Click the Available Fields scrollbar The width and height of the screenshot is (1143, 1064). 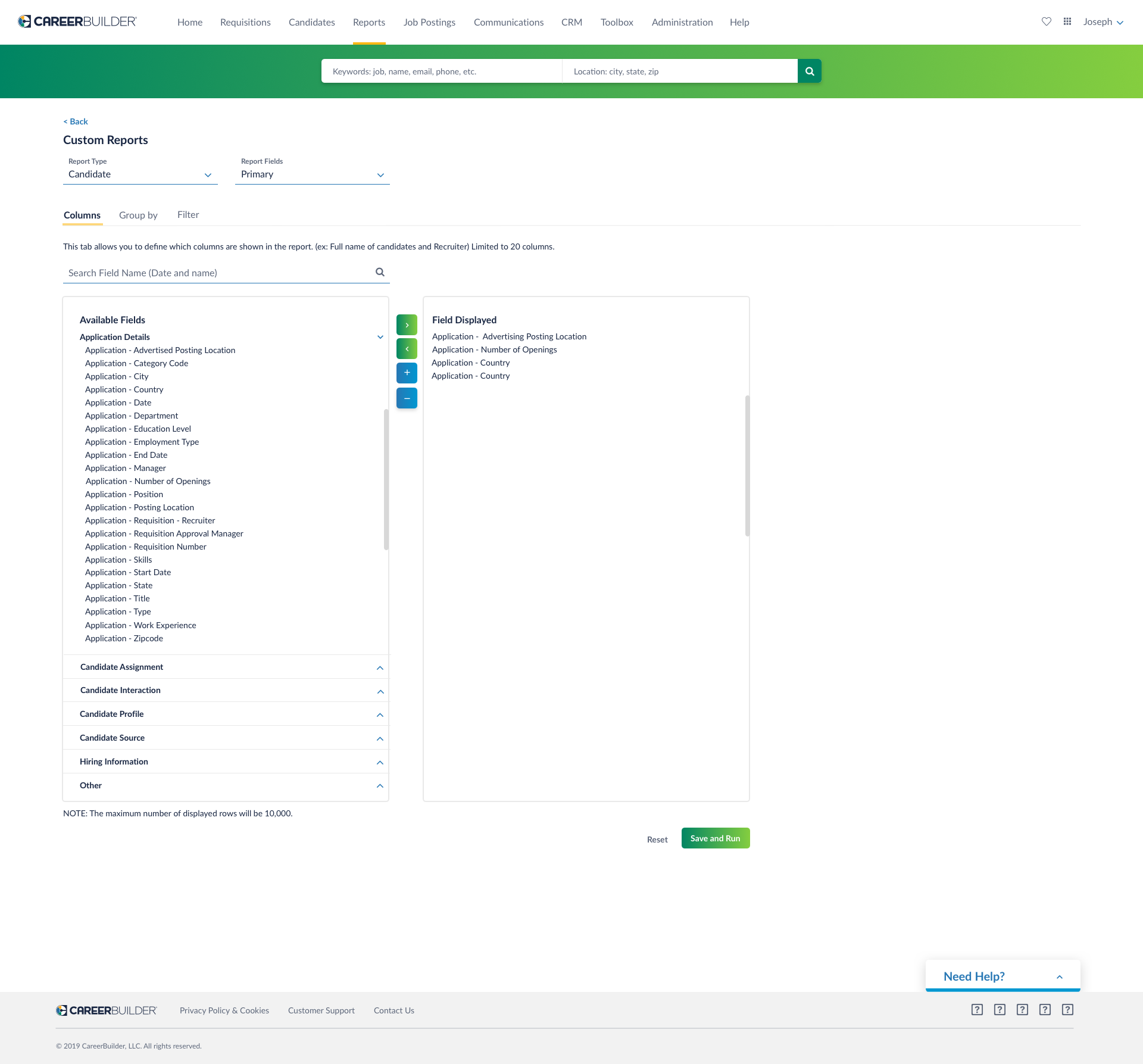tap(386, 479)
